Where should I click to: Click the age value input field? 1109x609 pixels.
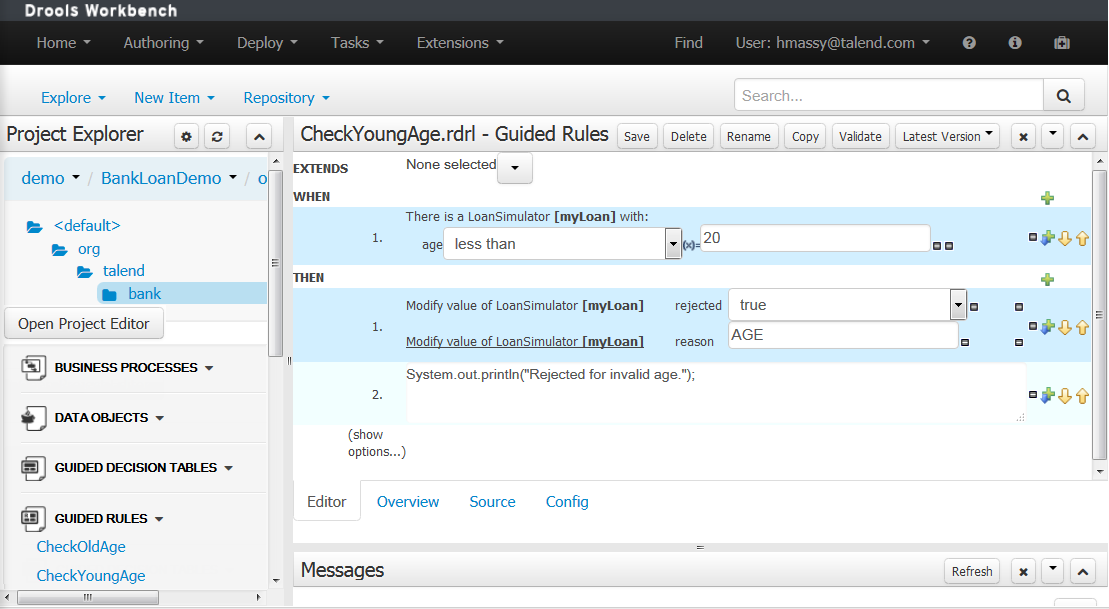tap(815, 238)
